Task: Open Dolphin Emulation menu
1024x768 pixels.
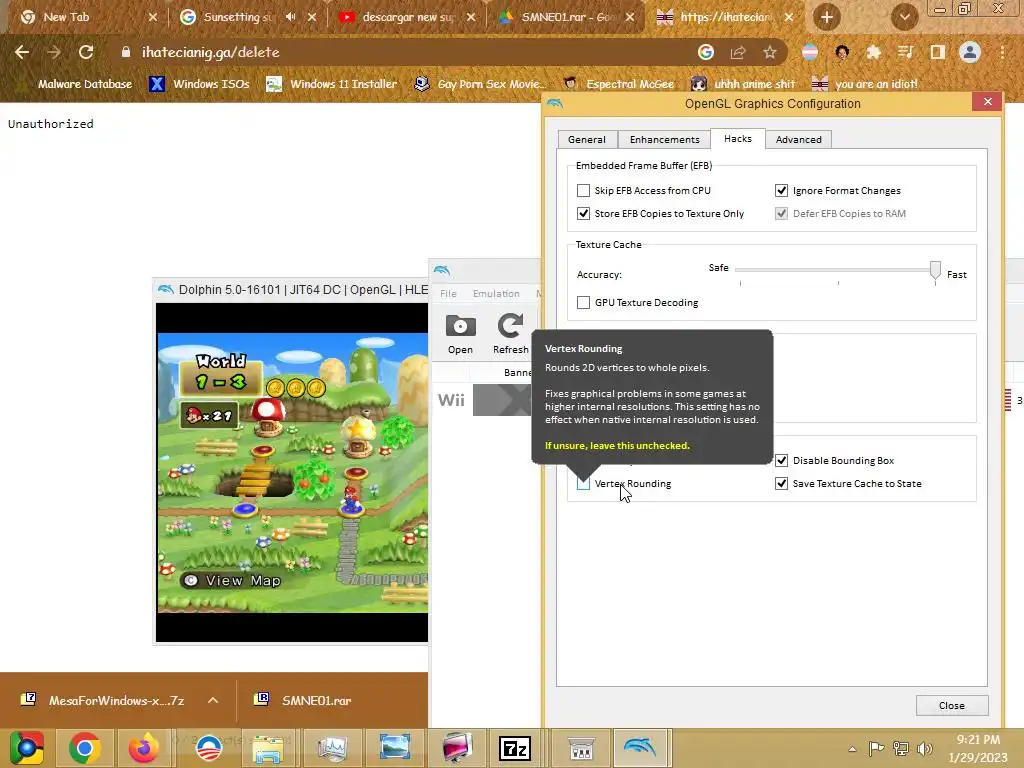Action: pos(496,294)
